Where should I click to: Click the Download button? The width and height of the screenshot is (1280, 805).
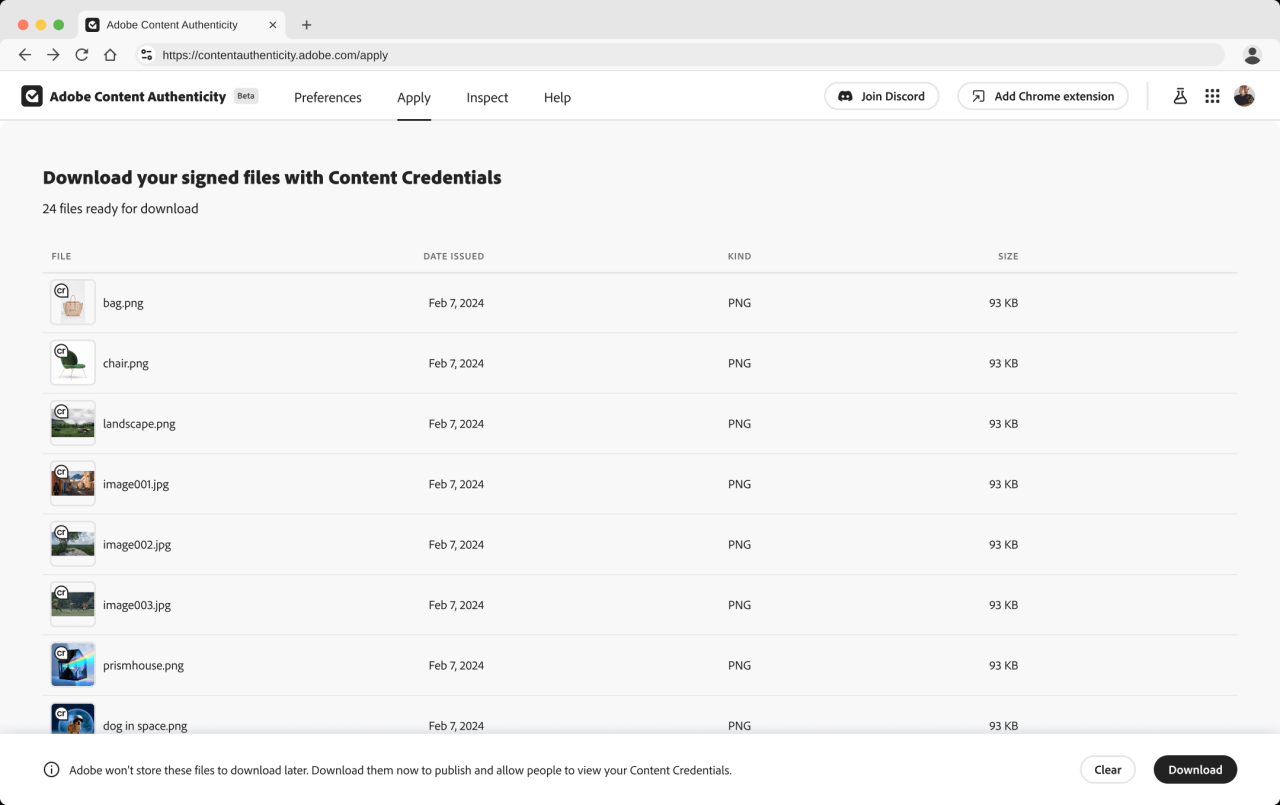coord(1195,769)
